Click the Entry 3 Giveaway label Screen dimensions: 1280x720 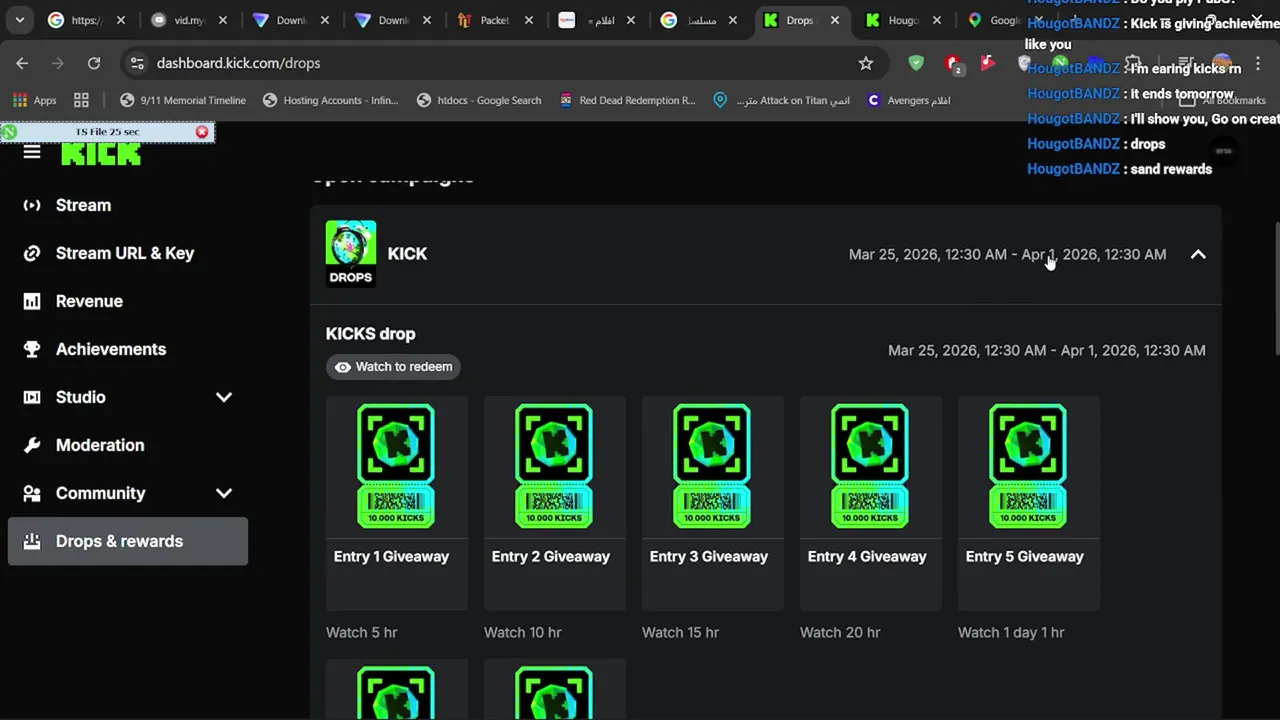tap(709, 556)
